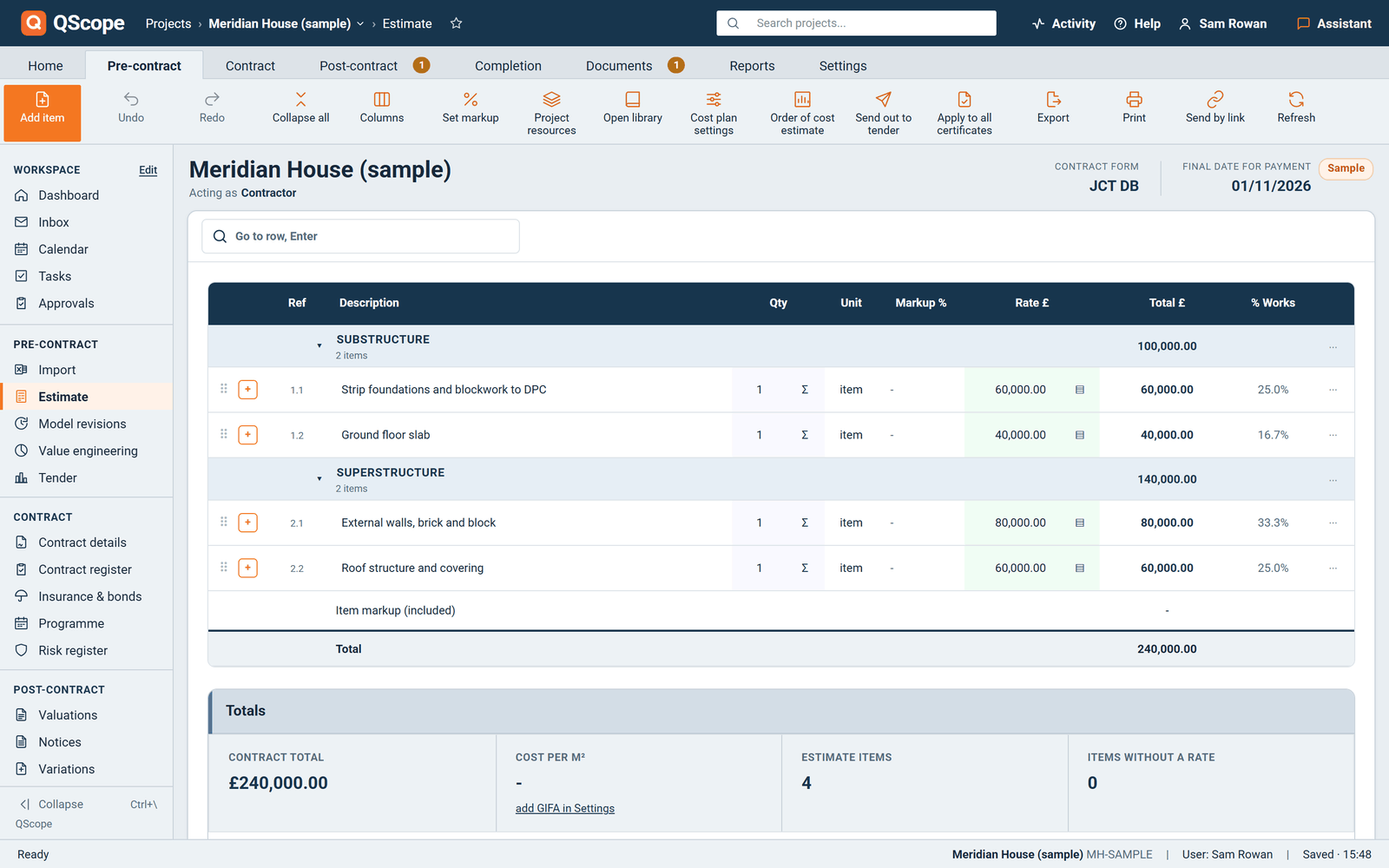The height and width of the screenshot is (868, 1389).
Task: Open the Post-contract tab
Action: pyautogui.click(x=373, y=66)
